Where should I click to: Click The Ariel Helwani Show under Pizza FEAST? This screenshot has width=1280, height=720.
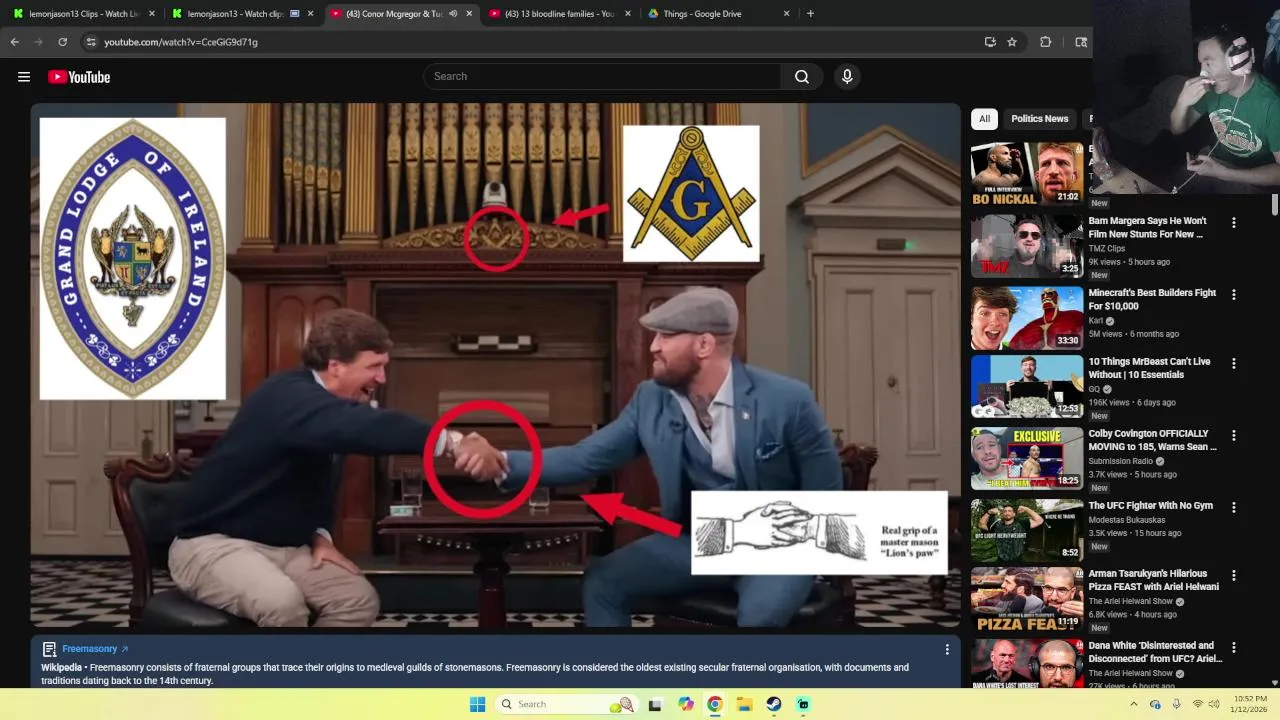tap(1130, 601)
